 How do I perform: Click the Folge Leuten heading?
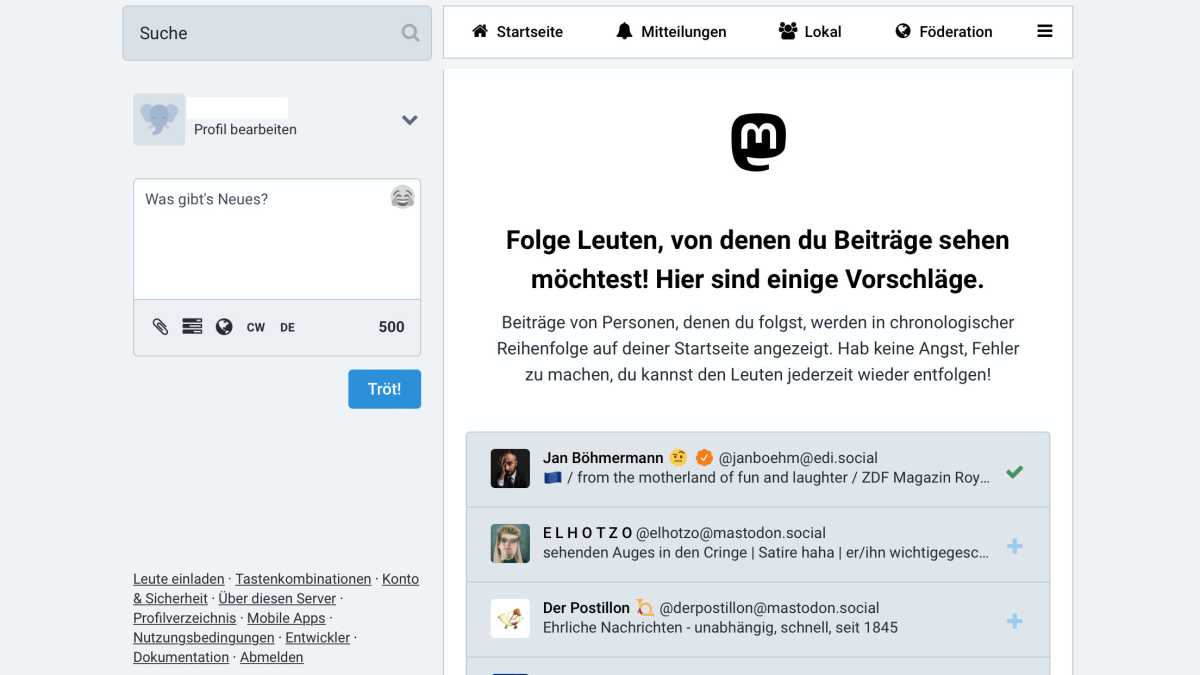tap(758, 260)
